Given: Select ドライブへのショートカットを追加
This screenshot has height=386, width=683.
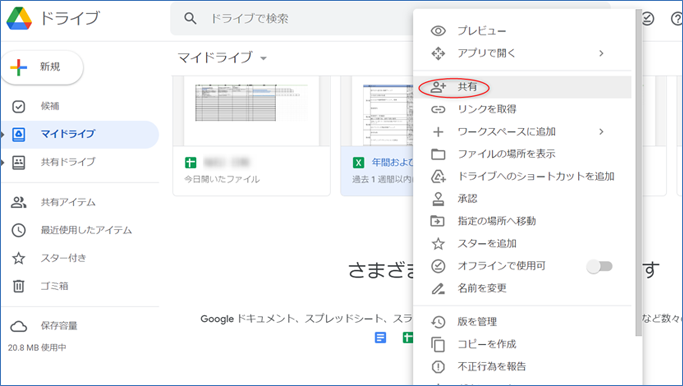Looking at the screenshot, I should [522, 176].
